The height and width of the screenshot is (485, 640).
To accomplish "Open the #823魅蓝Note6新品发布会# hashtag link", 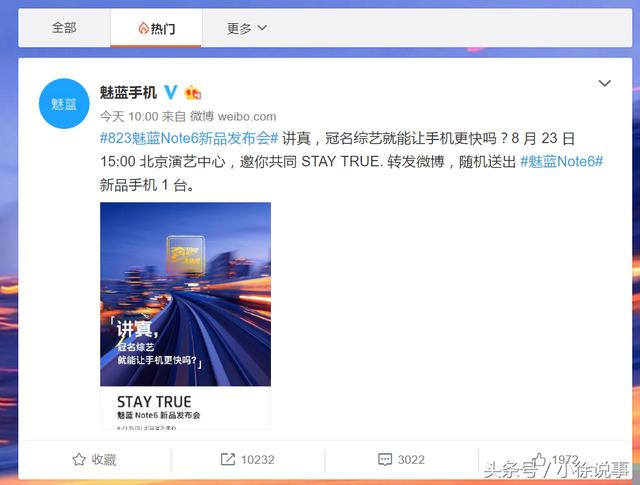I will point(189,138).
